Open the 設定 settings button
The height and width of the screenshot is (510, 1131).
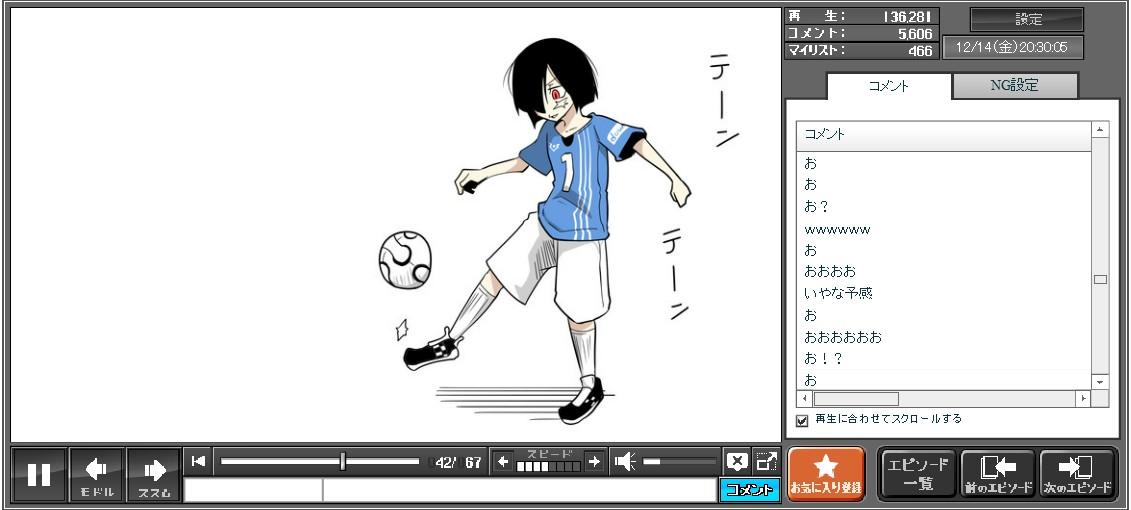[1027, 20]
